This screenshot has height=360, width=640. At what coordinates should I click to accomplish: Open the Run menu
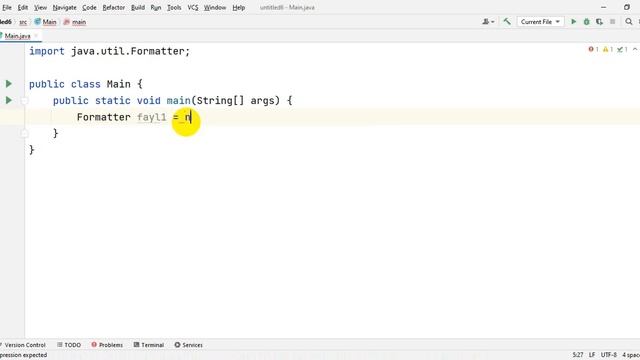click(156, 7)
